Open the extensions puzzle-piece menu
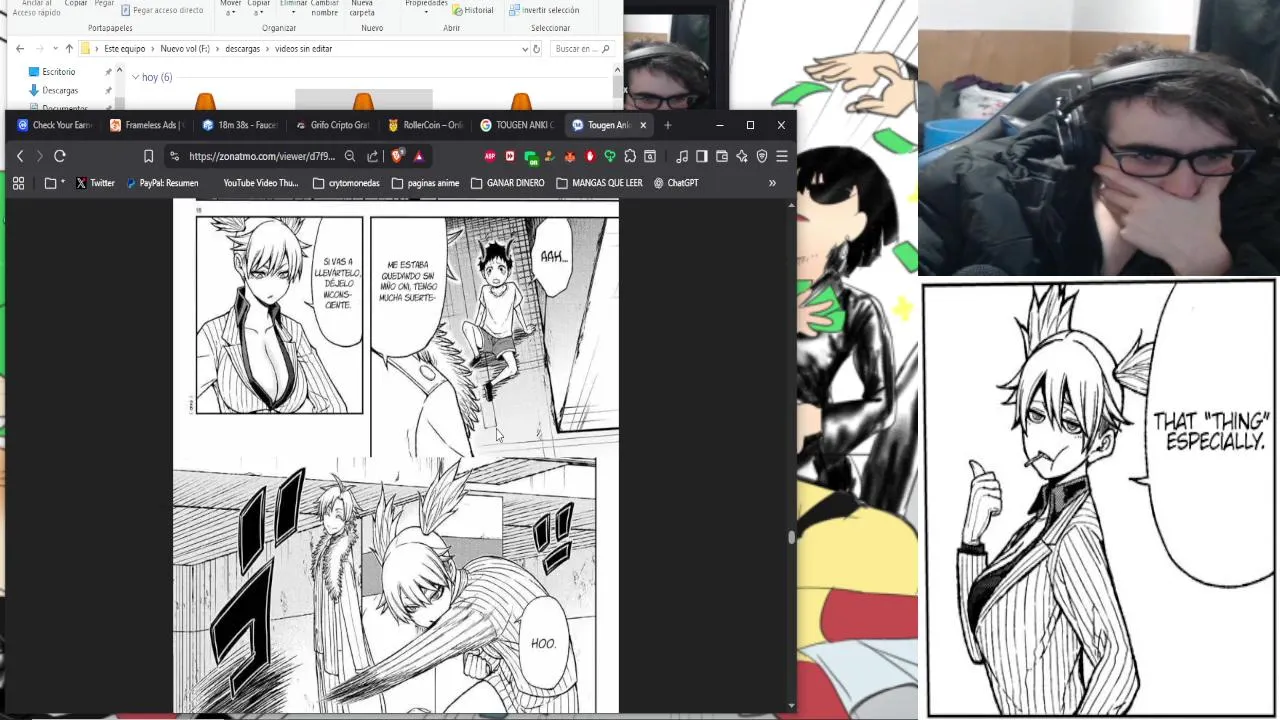The image size is (1280, 720). tap(630, 156)
